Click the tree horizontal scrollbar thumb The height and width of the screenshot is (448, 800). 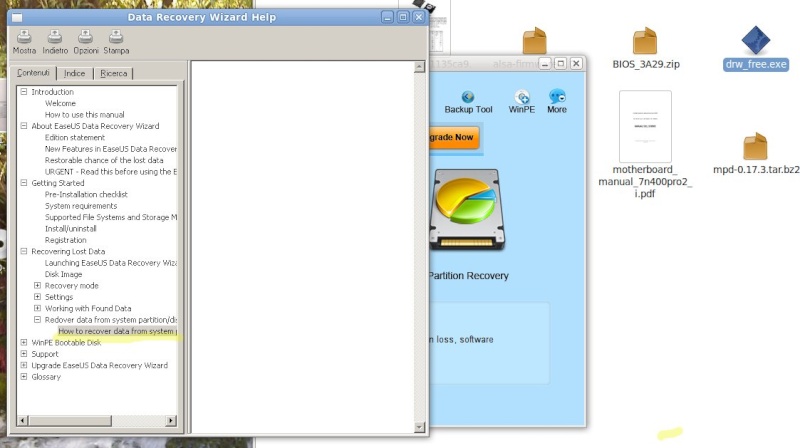click(70, 420)
